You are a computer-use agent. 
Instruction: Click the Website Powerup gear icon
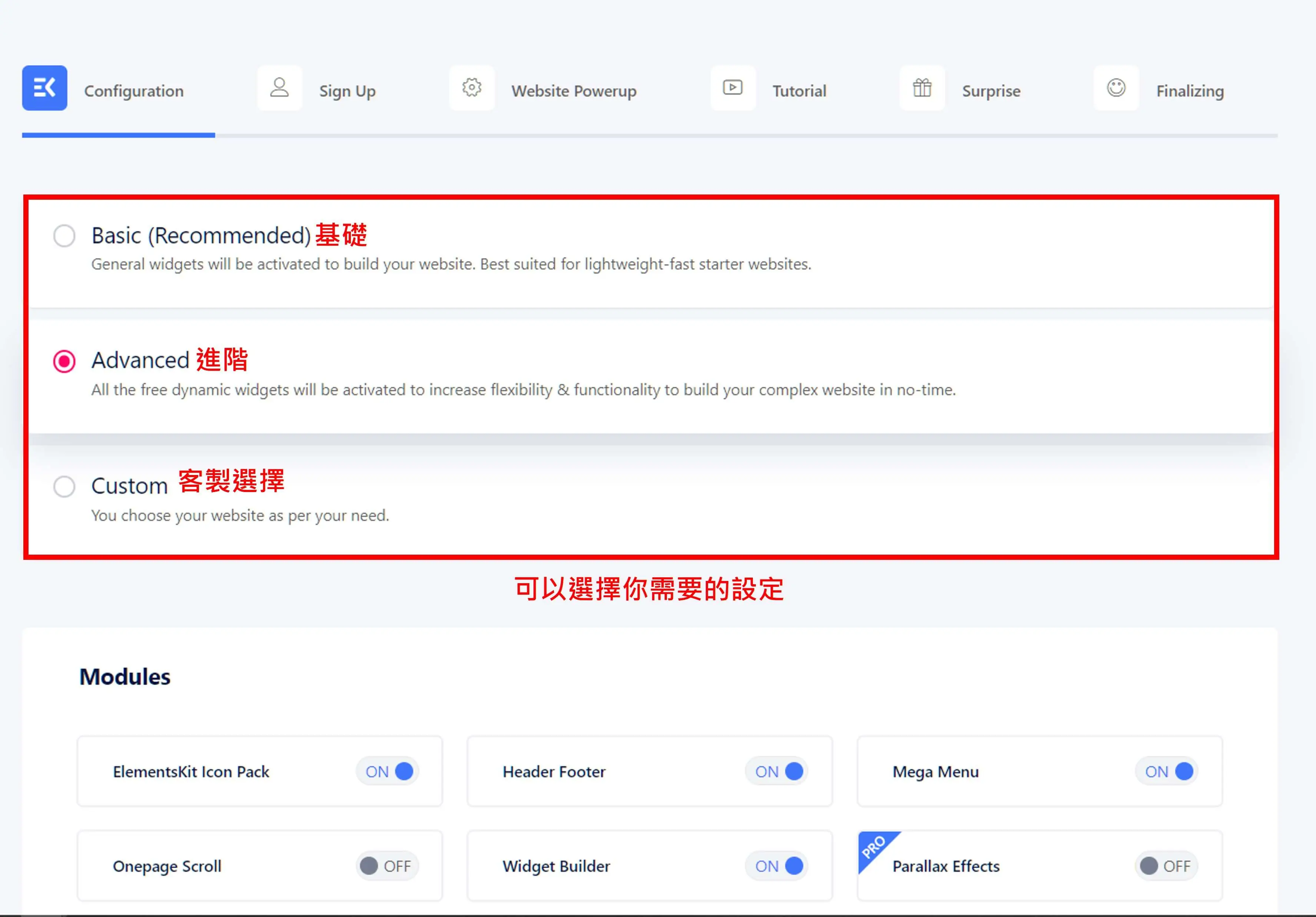pos(472,88)
